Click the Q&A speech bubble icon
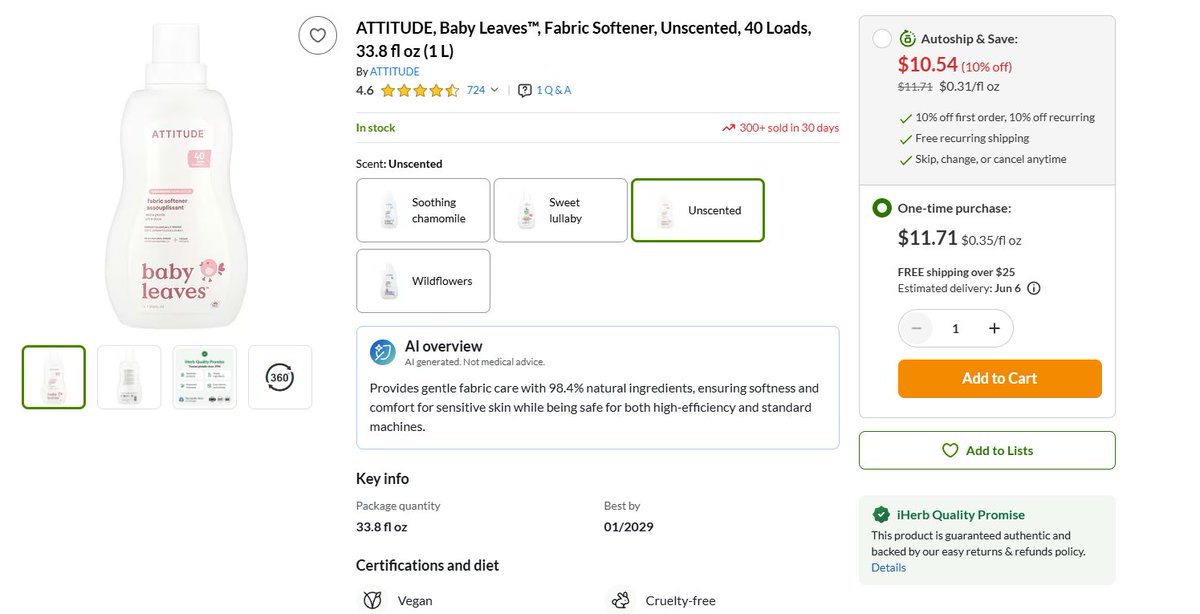Image resolution: width=1200 pixels, height=614 pixels. pos(525,90)
